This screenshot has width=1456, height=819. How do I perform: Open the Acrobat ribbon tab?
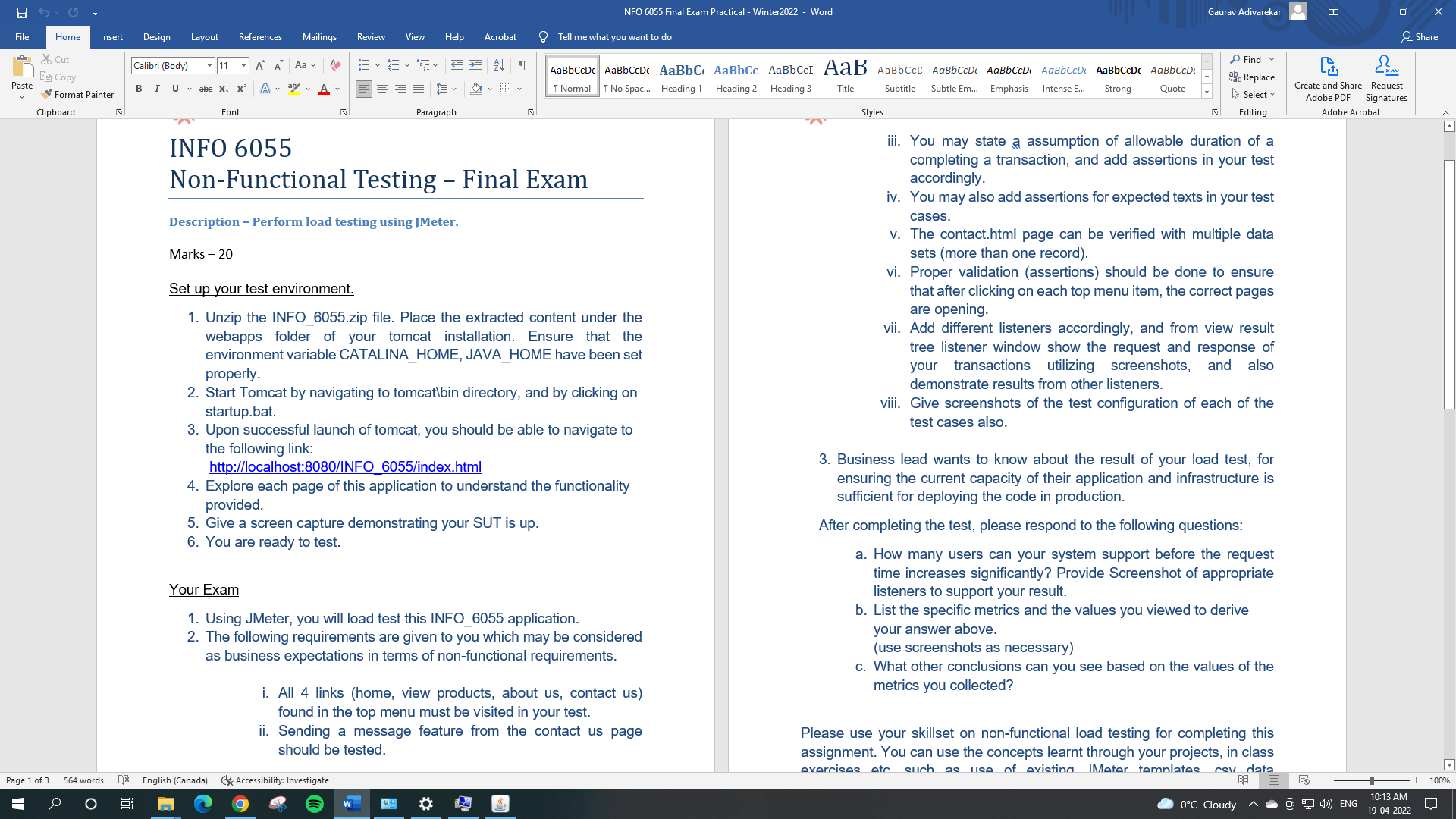pyautogui.click(x=500, y=36)
